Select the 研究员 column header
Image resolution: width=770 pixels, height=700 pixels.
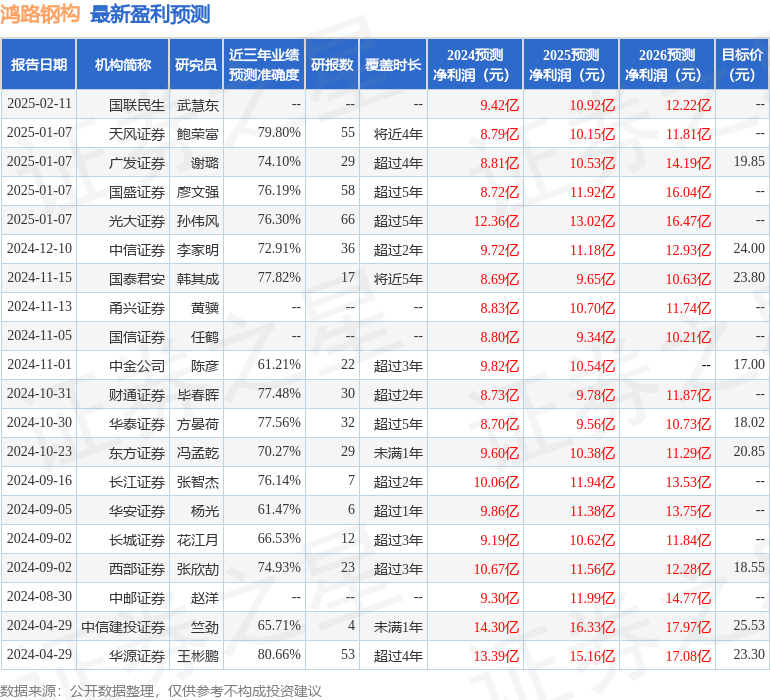click(196, 64)
